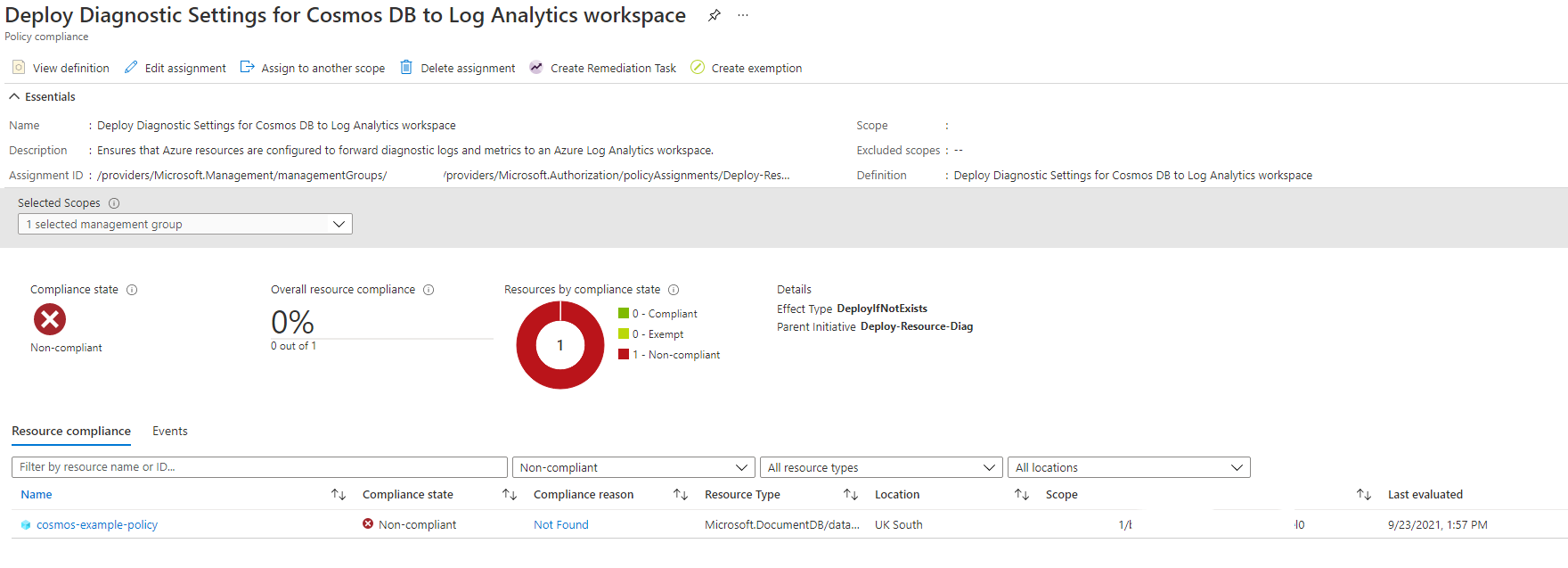Click the 0% overall compliance value
Viewport: 1568px width, 568px height.
click(292, 322)
